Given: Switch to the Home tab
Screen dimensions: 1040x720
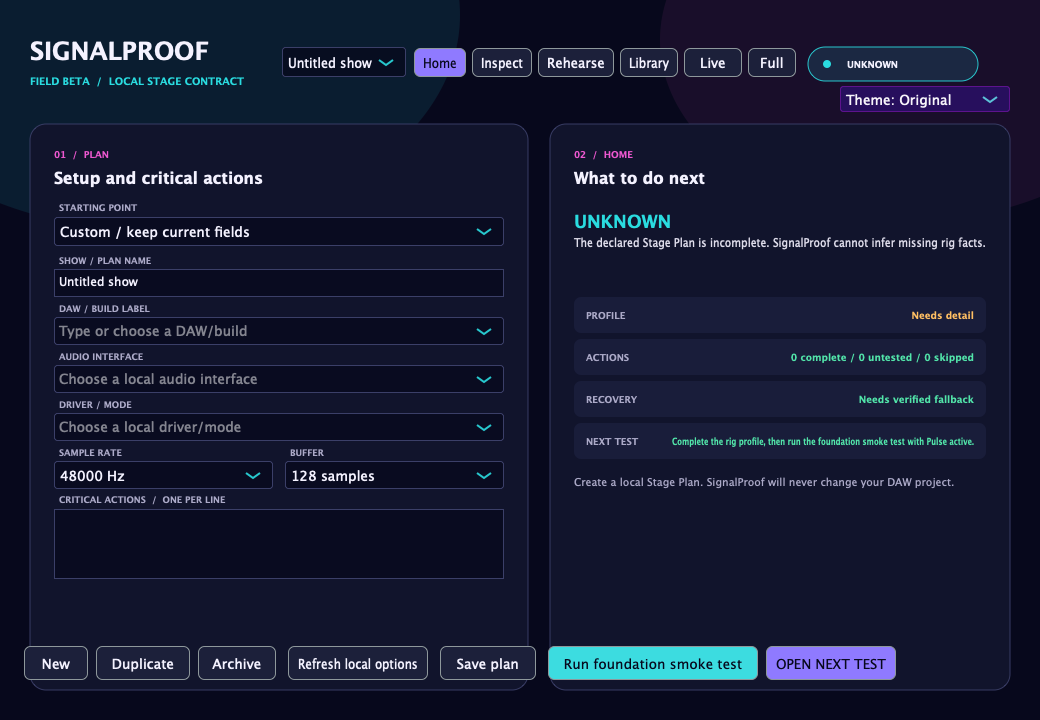Looking at the screenshot, I should tap(440, 63).
